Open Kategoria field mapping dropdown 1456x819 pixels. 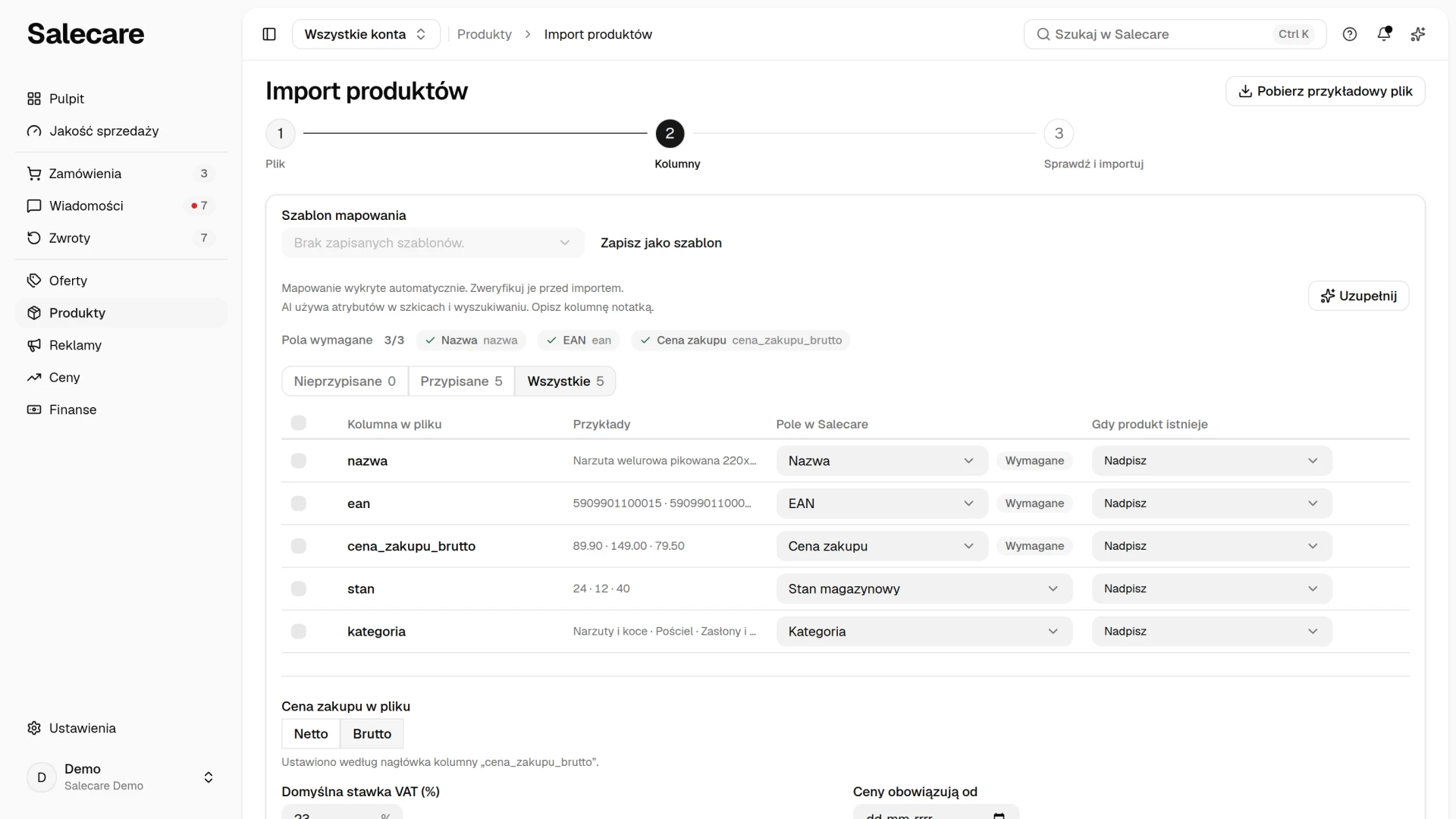tap(924, 632)
